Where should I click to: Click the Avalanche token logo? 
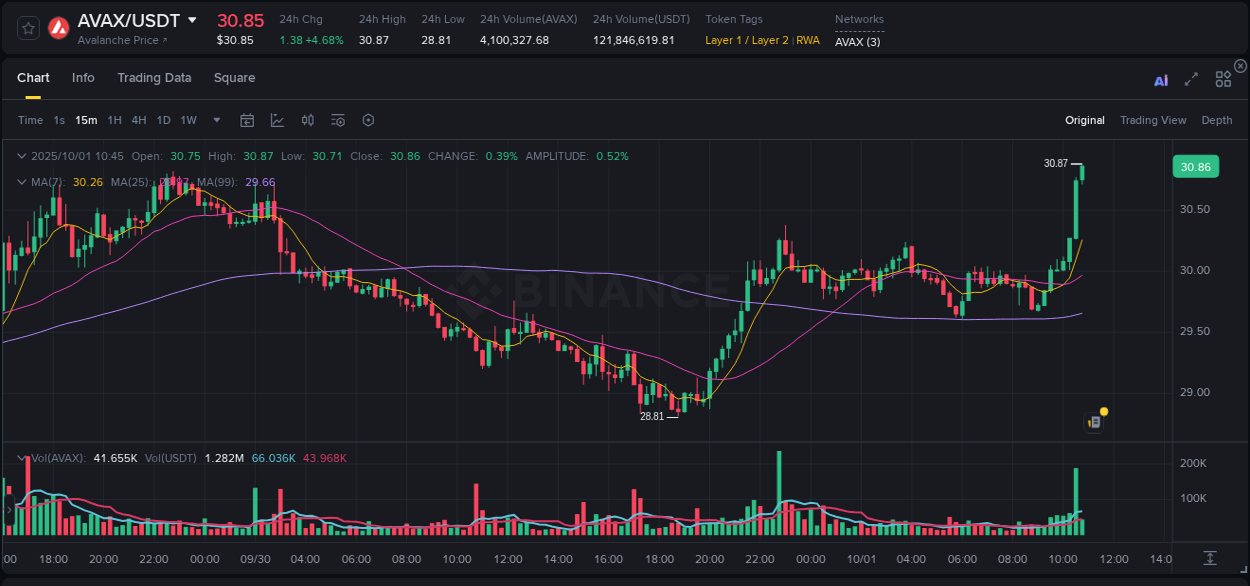coord(58,28)
